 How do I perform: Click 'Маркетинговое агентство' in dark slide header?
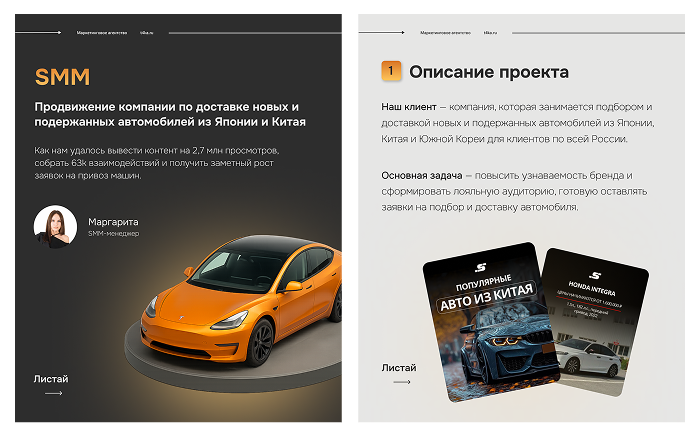102,33
